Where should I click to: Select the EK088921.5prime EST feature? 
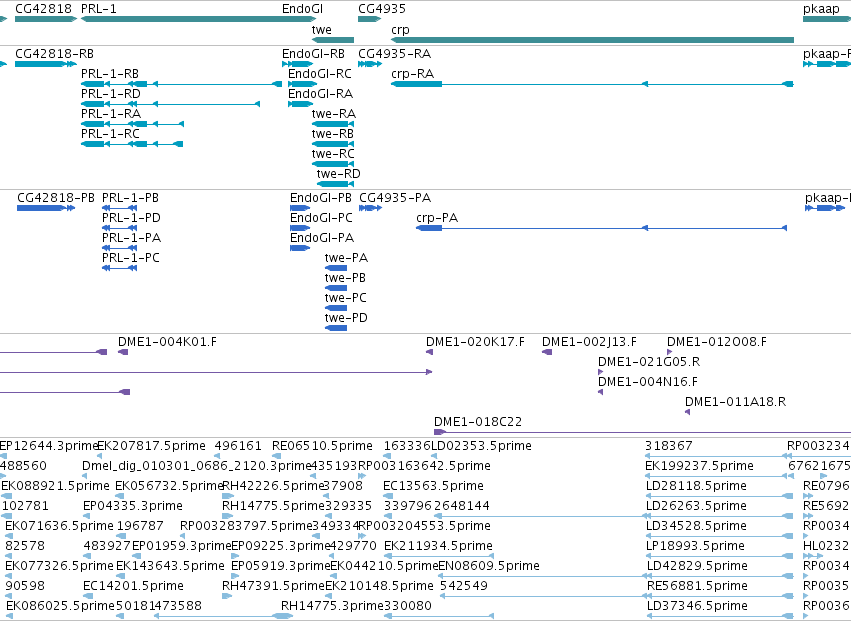coord(7,496)
